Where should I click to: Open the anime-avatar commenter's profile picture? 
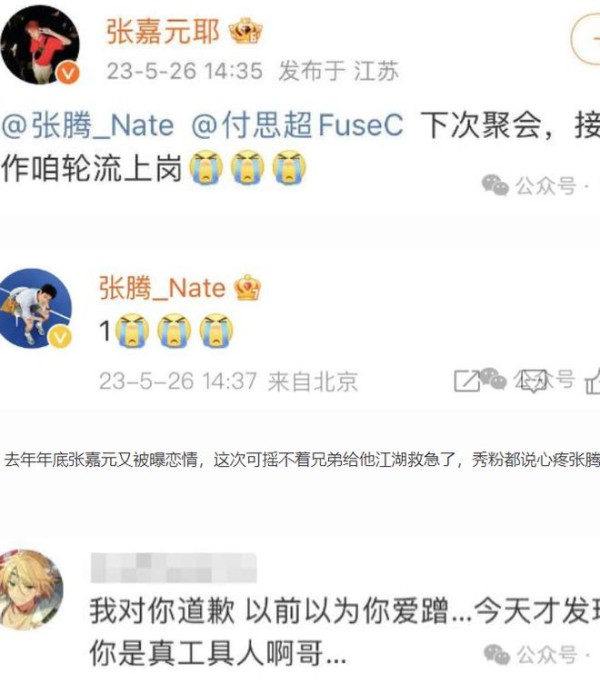coord(31,590)
